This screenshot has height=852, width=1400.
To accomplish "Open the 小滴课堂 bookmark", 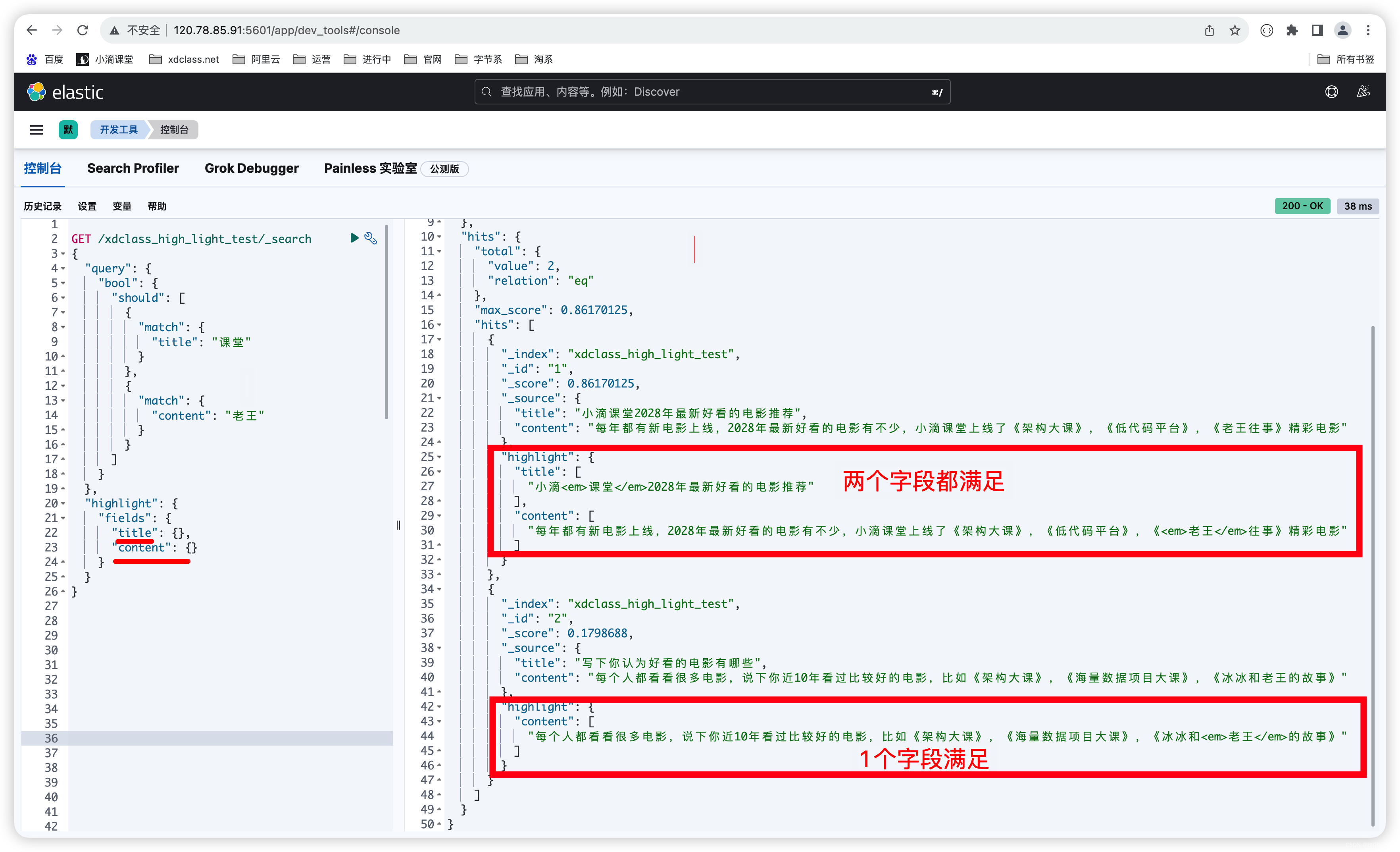I will (105, 59).
